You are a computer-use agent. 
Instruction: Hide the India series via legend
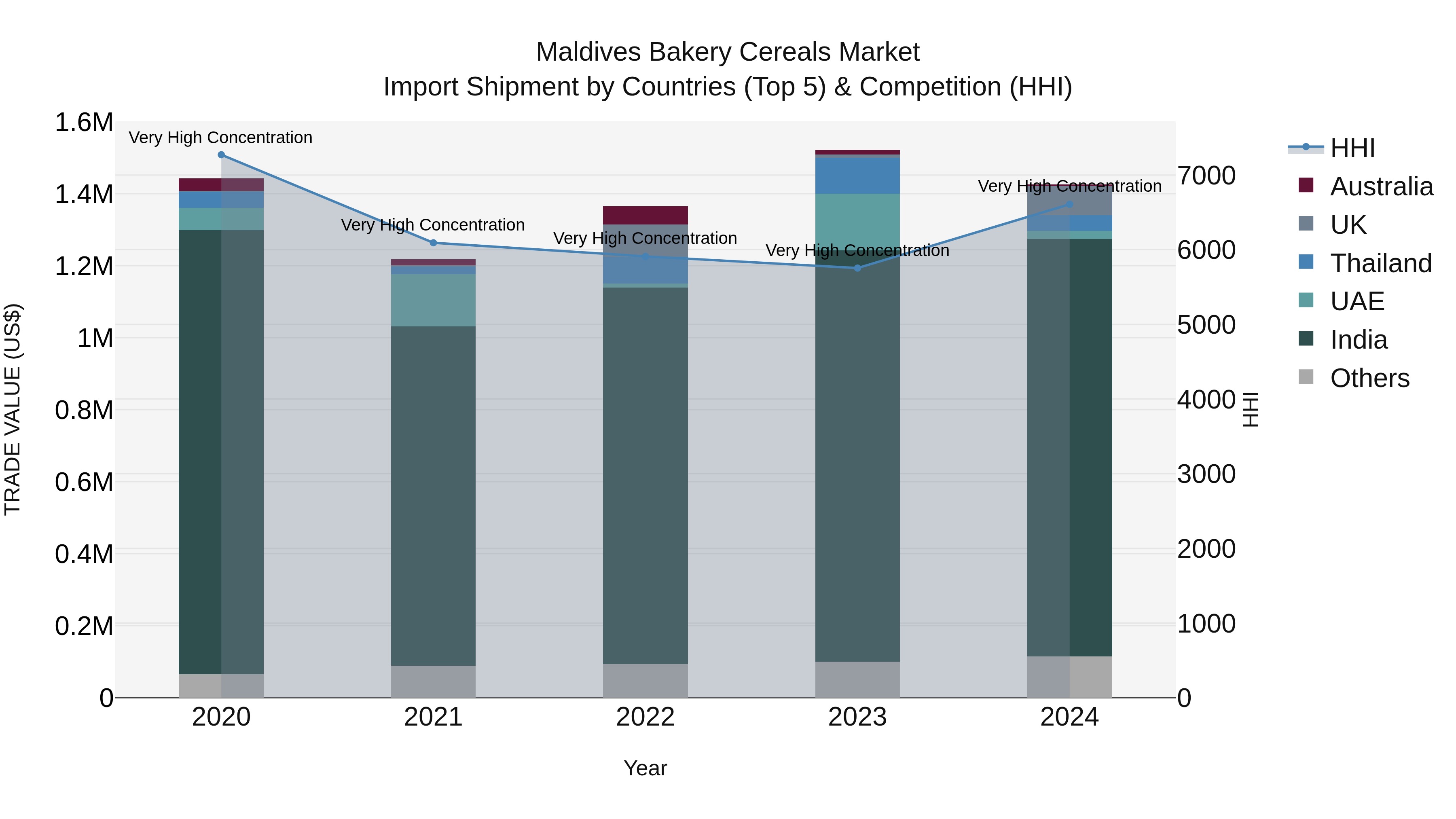point(1343,340)
